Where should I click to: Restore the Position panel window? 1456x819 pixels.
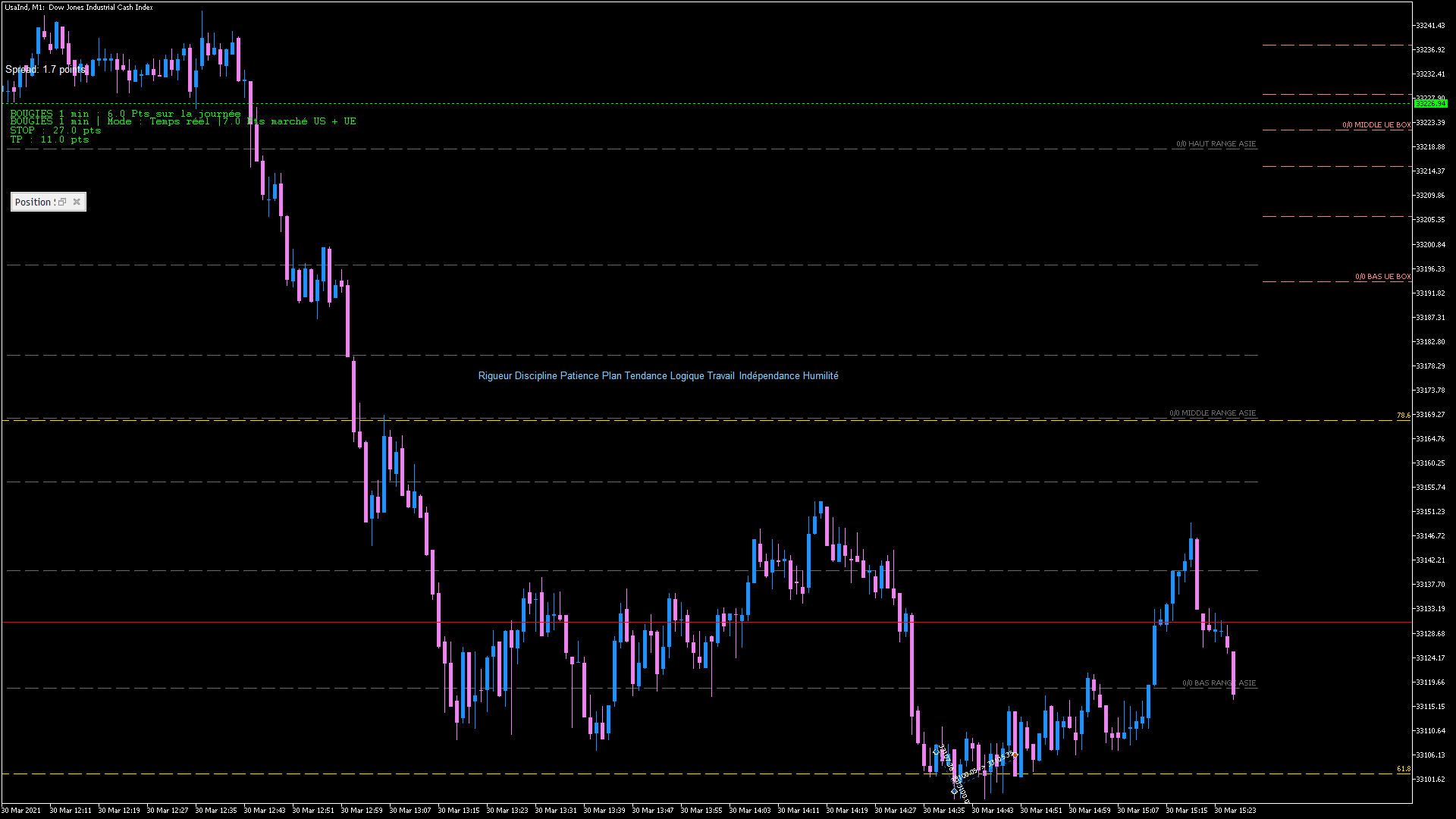pyautogui.click(x=62, y=202)
